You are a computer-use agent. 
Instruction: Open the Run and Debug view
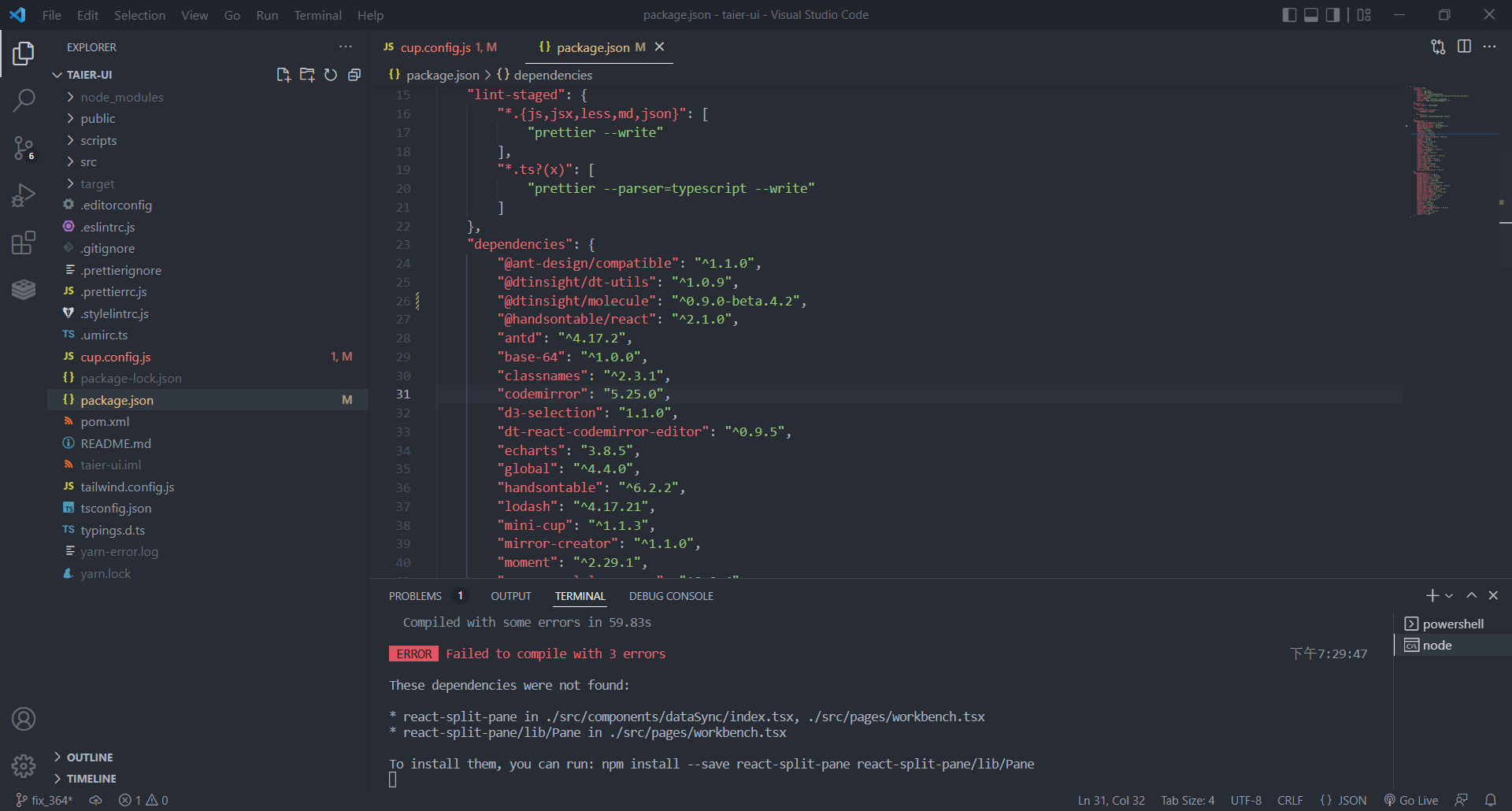point(24,195)
